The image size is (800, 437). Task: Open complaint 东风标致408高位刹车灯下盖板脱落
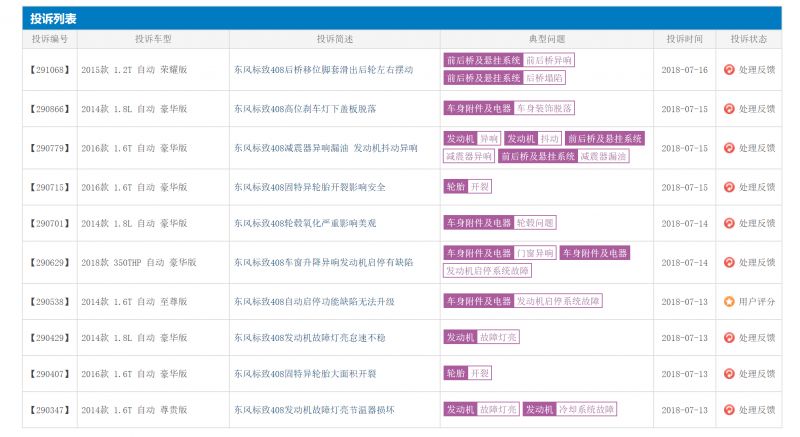click(x=305, y=109)
